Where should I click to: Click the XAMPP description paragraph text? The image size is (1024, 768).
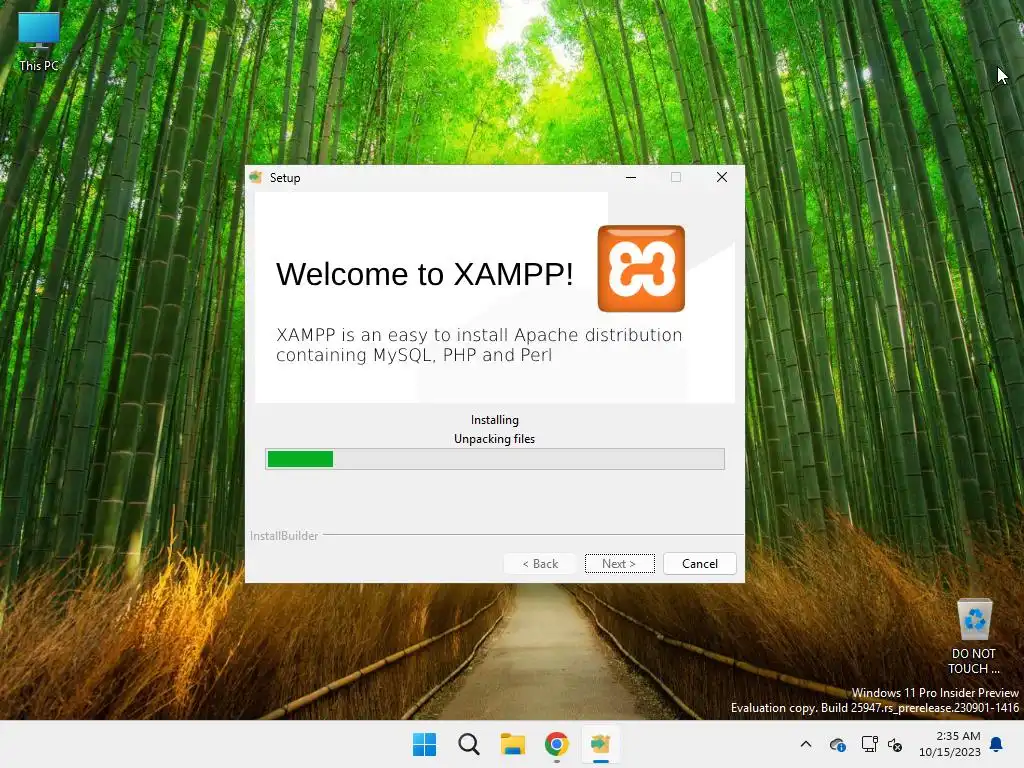(x=479, y=345)
